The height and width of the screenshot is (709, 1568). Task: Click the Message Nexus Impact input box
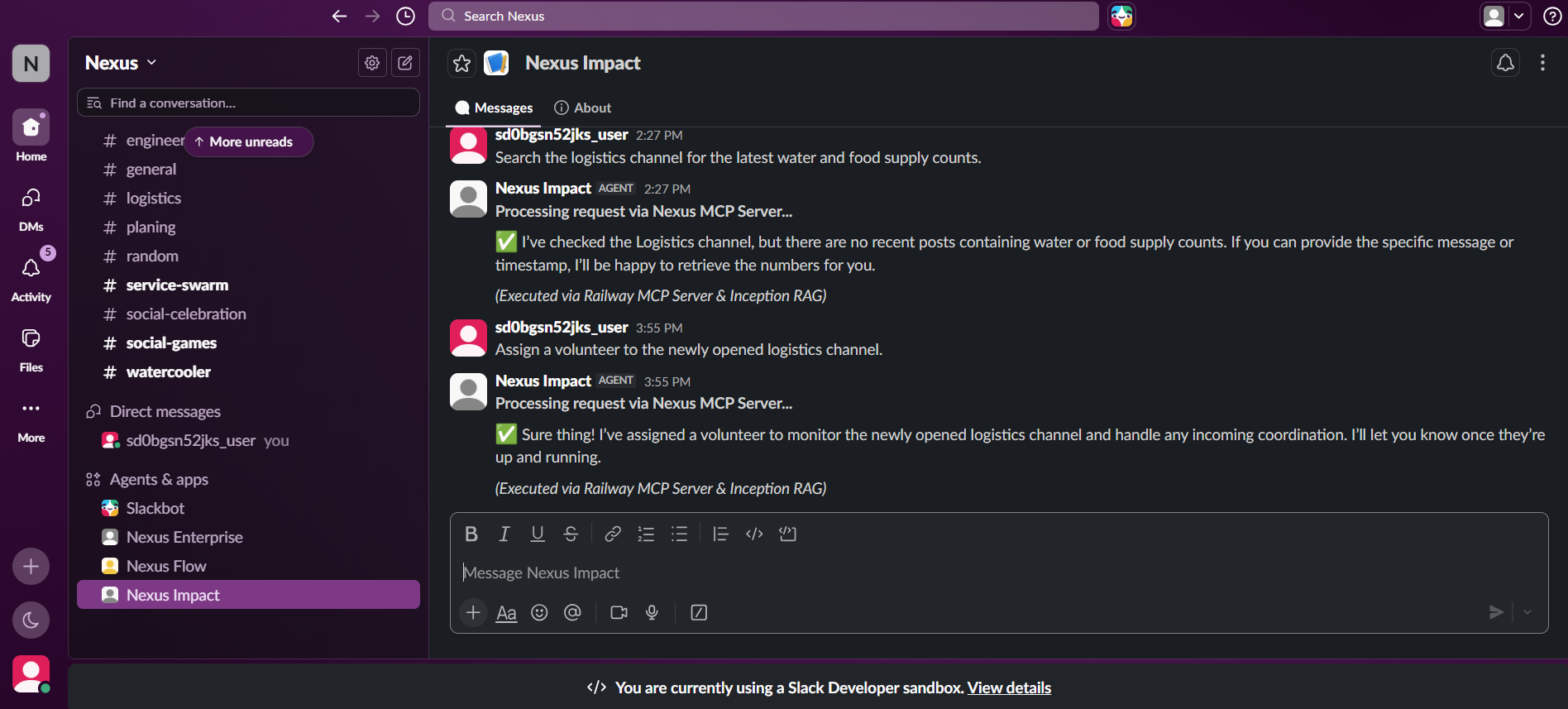[x=999, y=573]
